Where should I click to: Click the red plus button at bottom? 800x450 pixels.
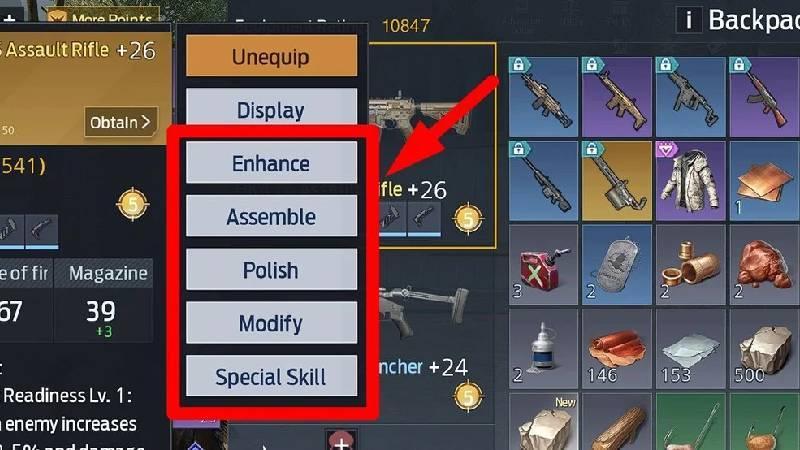(341, 440)
